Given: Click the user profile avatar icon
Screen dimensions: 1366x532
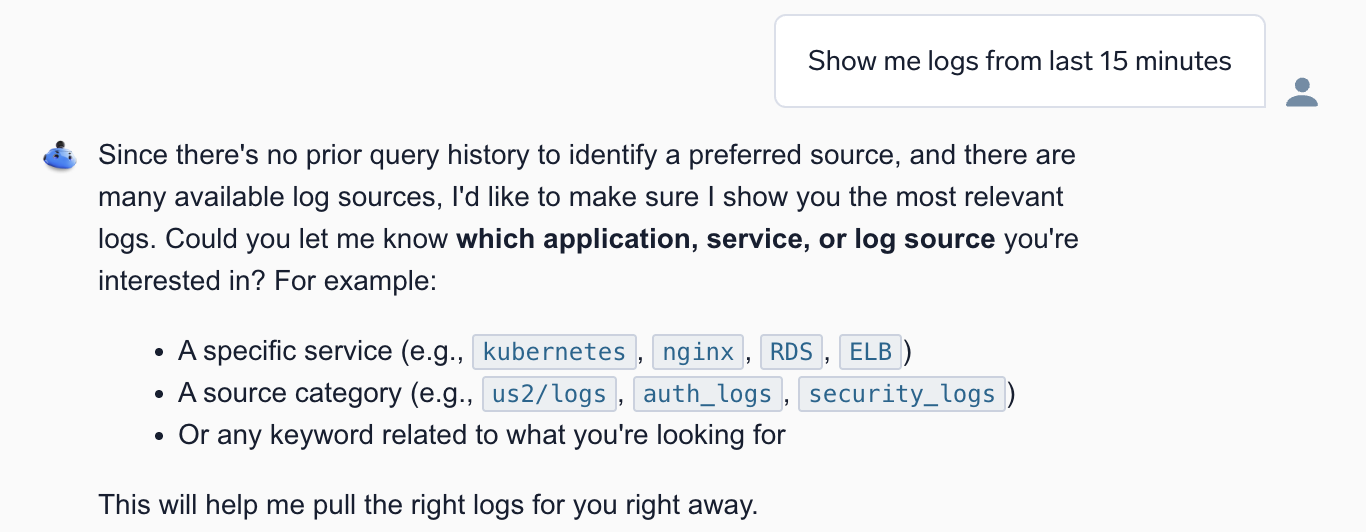Looking at the screenshot, I should [1301, 92].
